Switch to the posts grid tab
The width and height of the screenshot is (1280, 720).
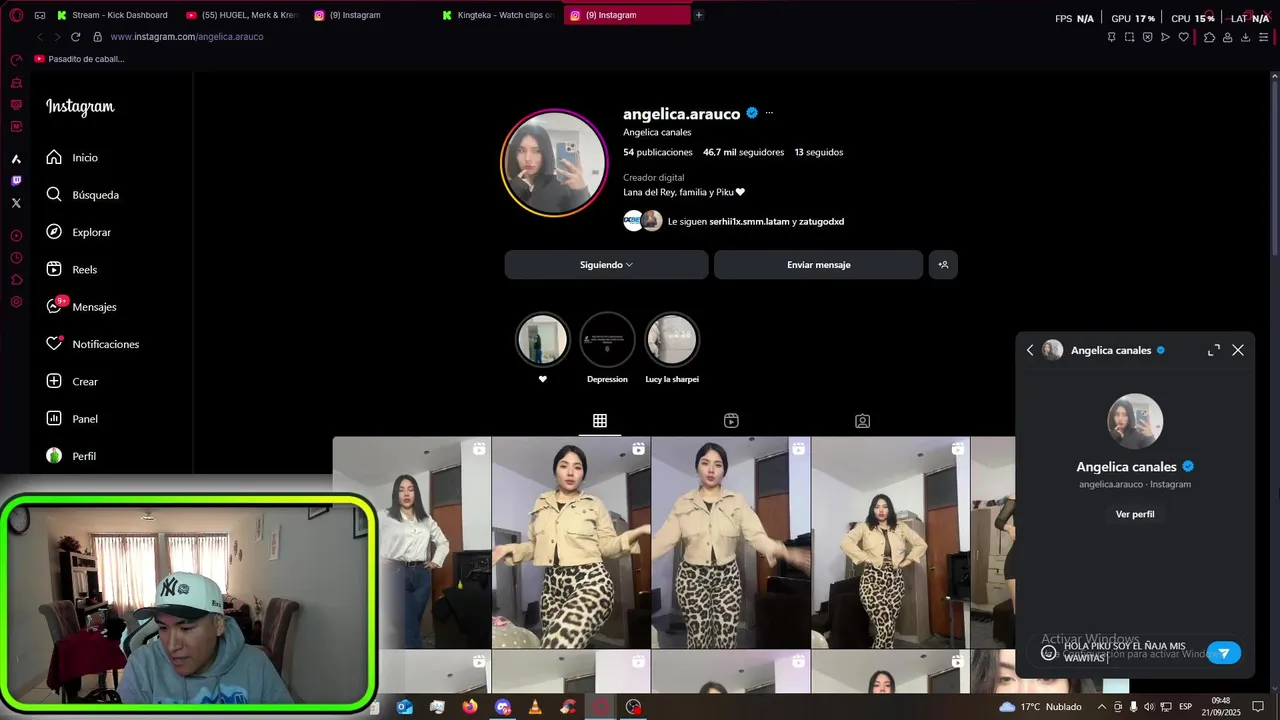(x=600, y=421)
